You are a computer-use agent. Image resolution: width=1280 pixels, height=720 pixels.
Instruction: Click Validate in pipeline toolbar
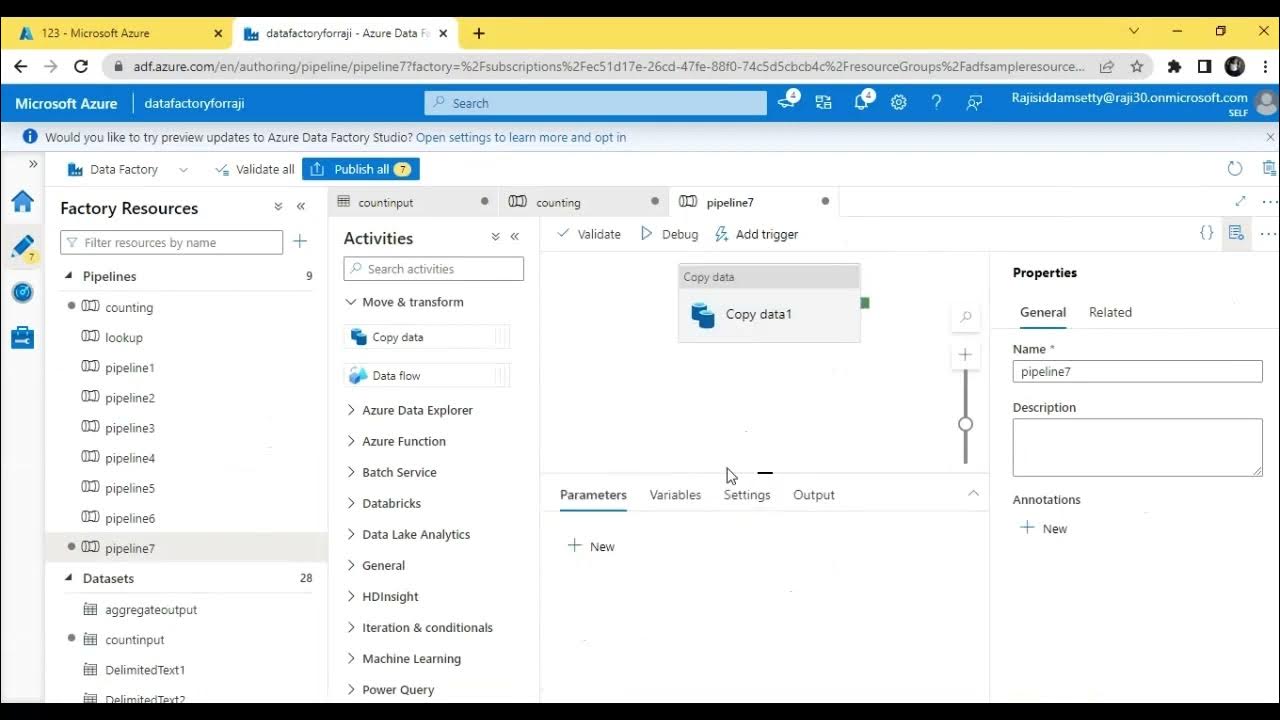(x=589, y=234)
